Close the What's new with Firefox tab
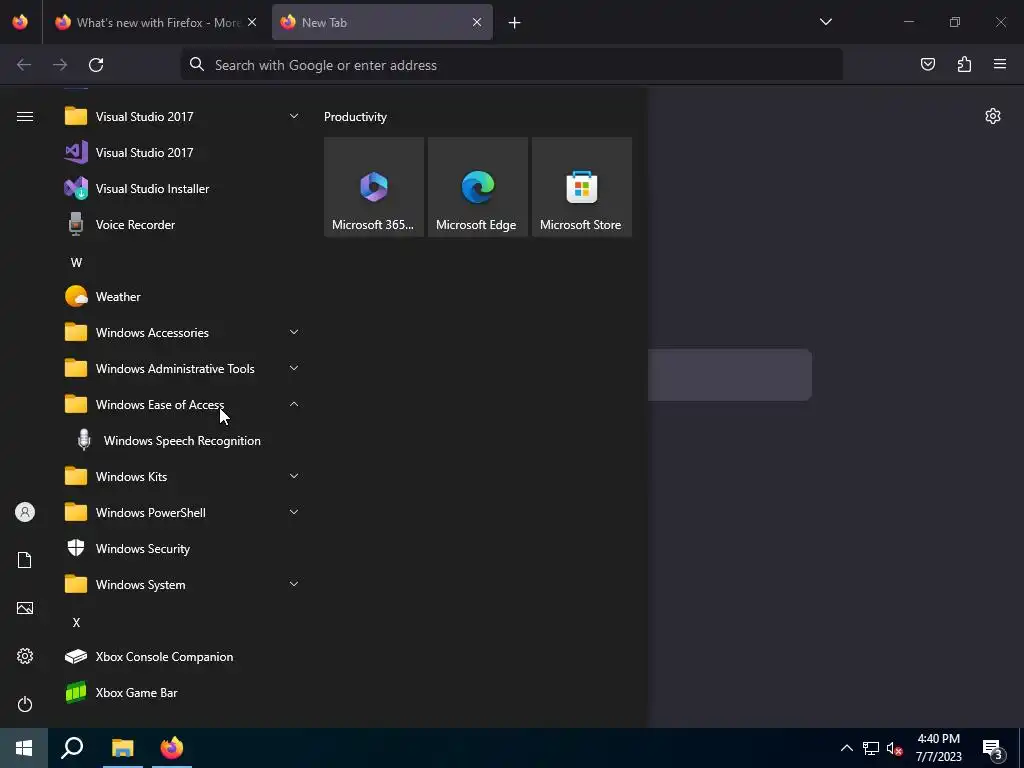This screenshot has width=1024, height=768. coord(252,22)
